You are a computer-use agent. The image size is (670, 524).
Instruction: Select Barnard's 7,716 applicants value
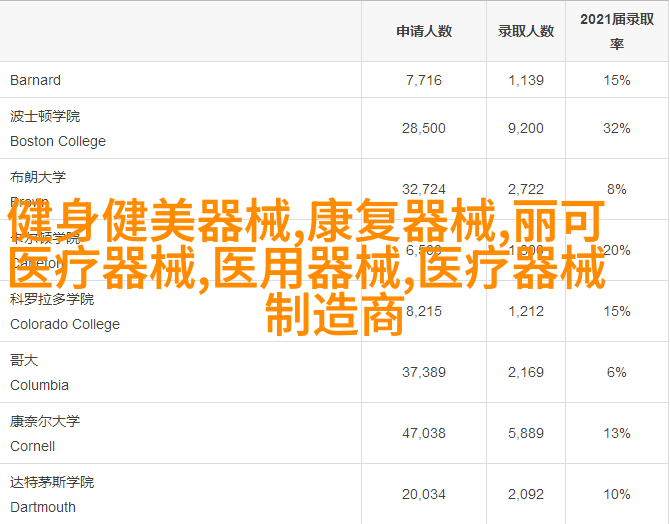pos(423,80)
